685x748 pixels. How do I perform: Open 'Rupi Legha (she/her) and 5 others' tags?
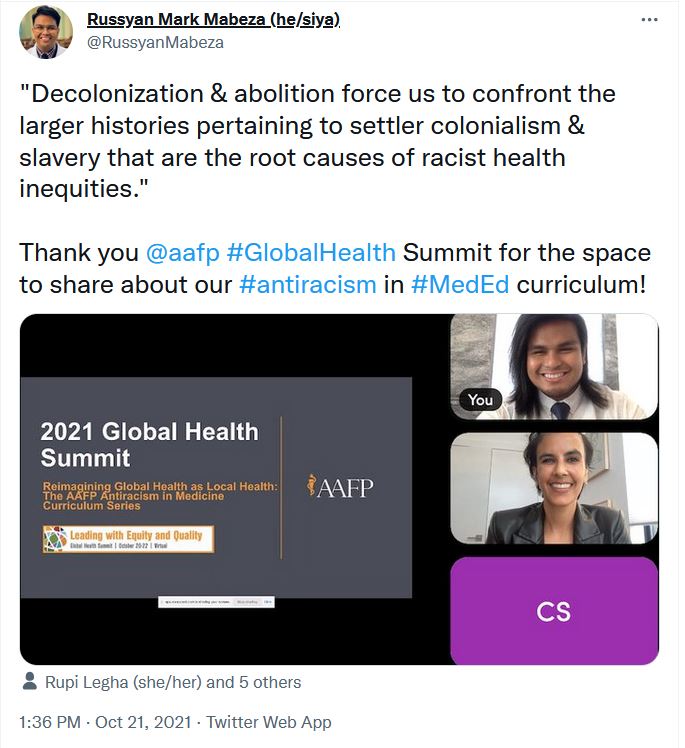pos(173,682)
